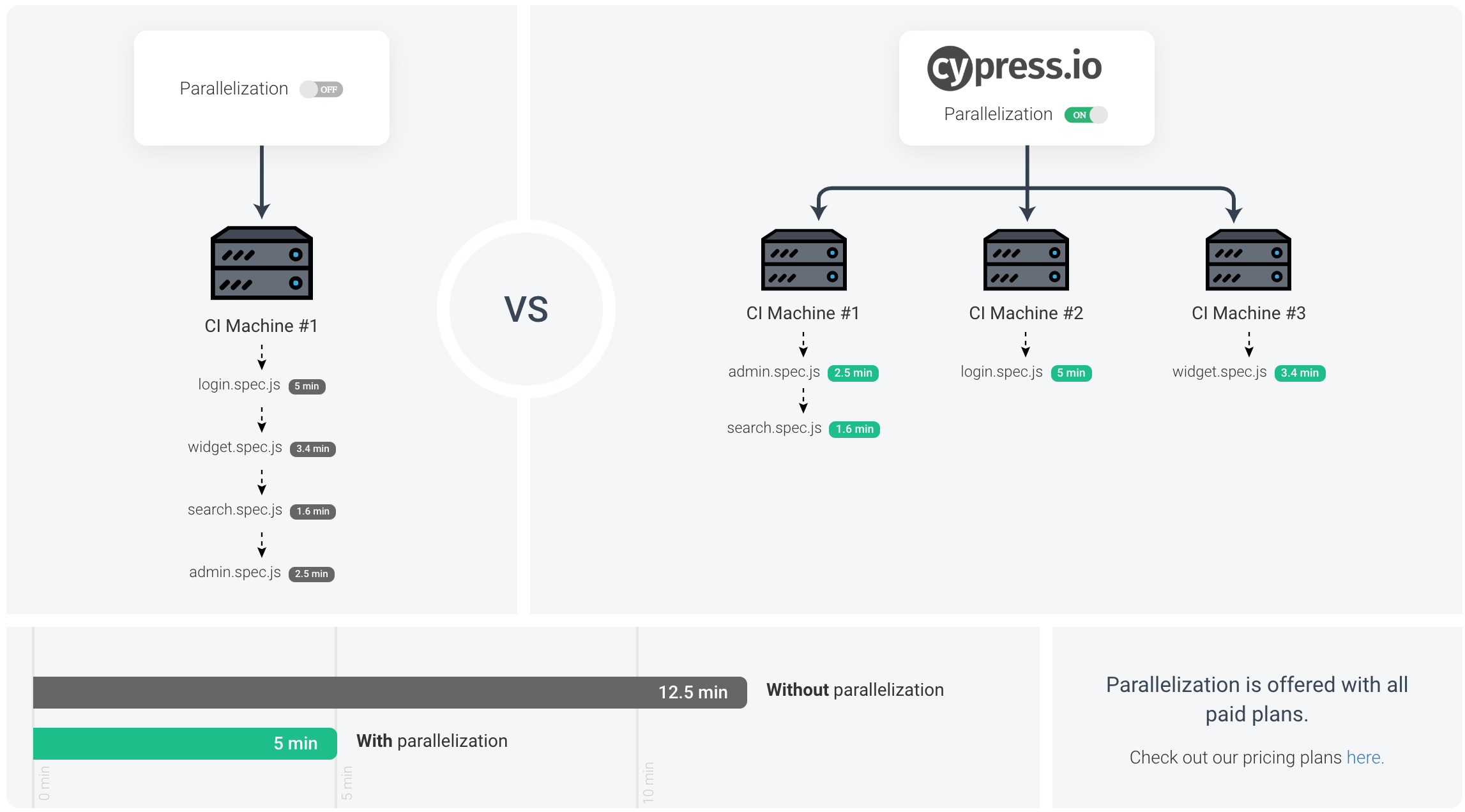Click the gray 5 min login badge
The height and width of the screenshot is (812, 1465).
(x=307, y=386)
